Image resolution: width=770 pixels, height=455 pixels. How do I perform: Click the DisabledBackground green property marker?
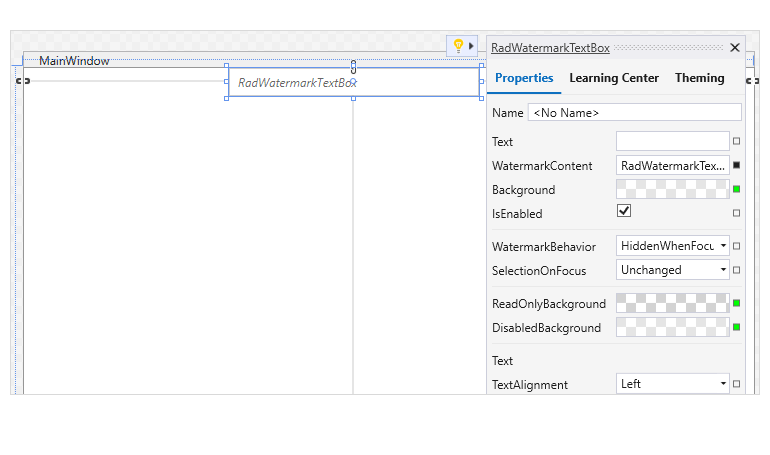tap(736, 327)
